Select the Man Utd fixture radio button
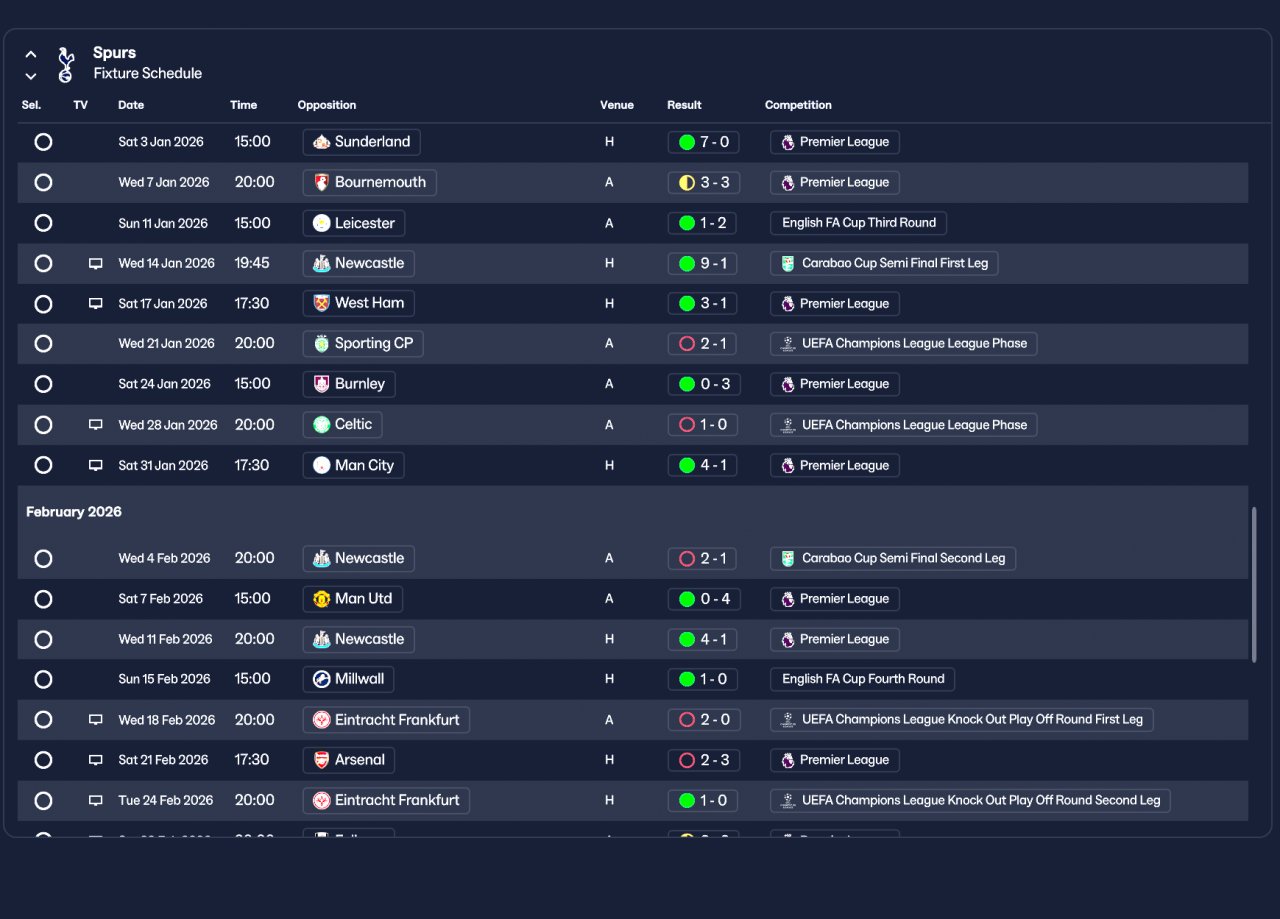This screenshot has width=1280, height=919. (43, 599)
